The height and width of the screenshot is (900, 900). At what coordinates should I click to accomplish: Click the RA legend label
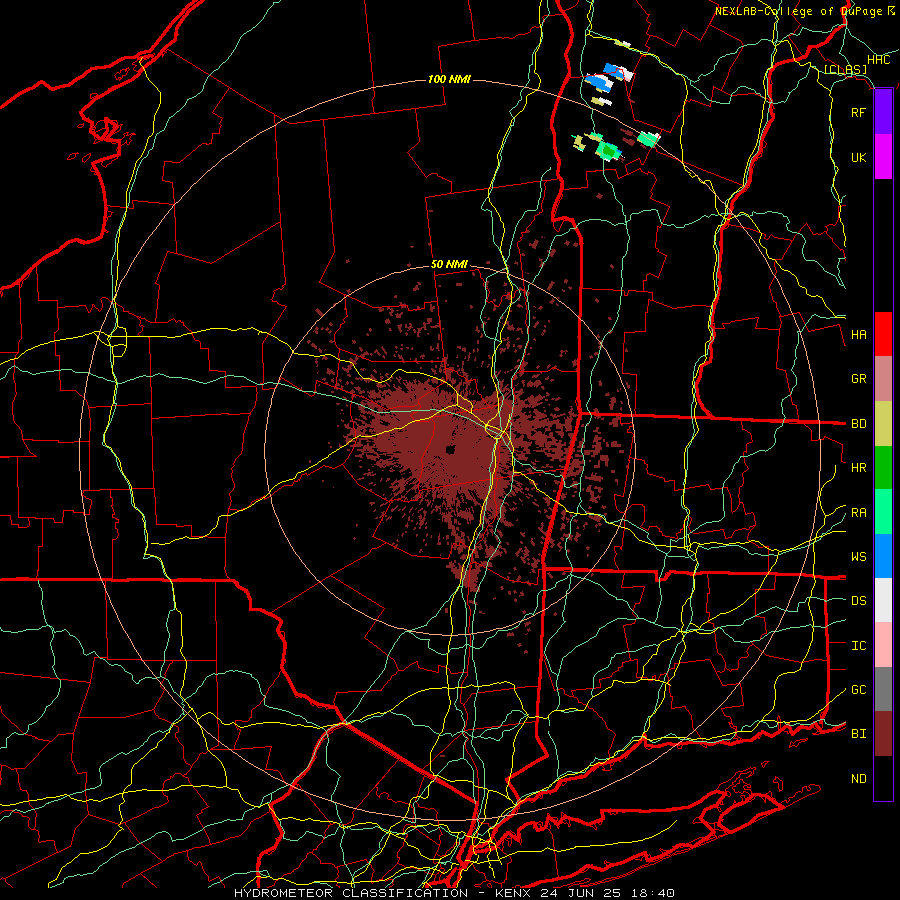click(x=858, y=513)
